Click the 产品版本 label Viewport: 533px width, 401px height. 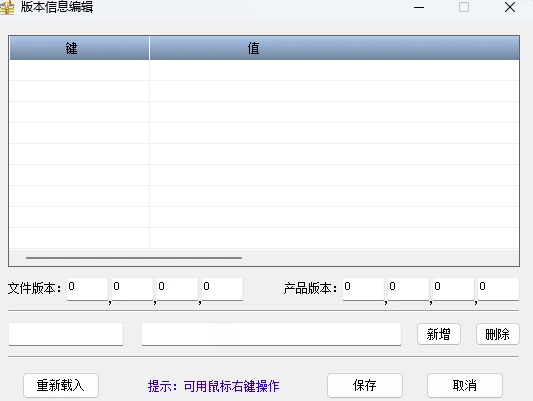(310, 289)
